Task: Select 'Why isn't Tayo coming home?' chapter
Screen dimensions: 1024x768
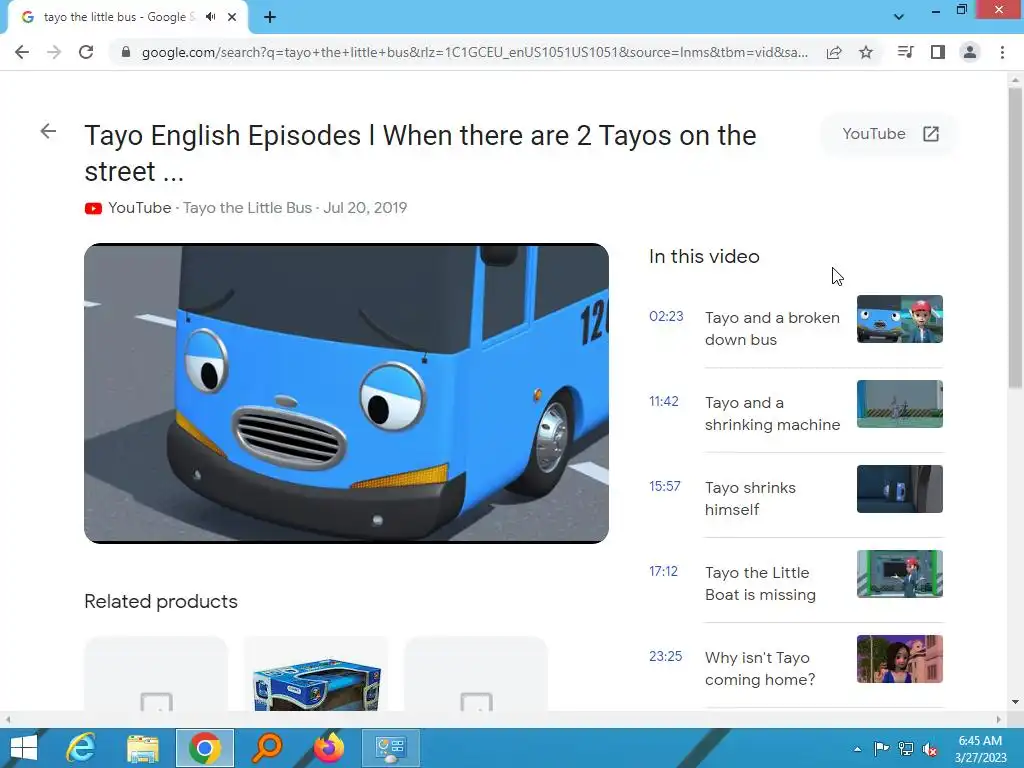Action: click(x=760, y=668)
